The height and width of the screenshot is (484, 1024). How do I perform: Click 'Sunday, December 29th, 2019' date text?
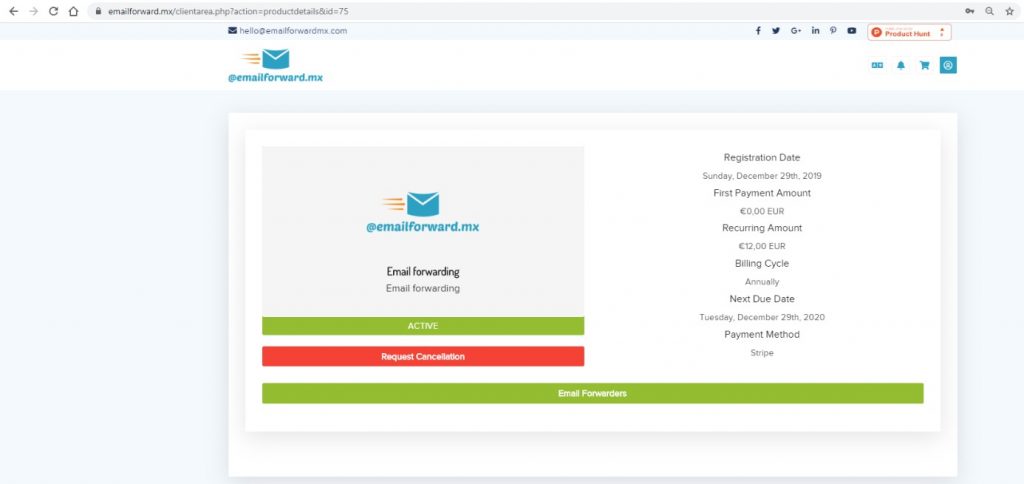tap(761, 176)
